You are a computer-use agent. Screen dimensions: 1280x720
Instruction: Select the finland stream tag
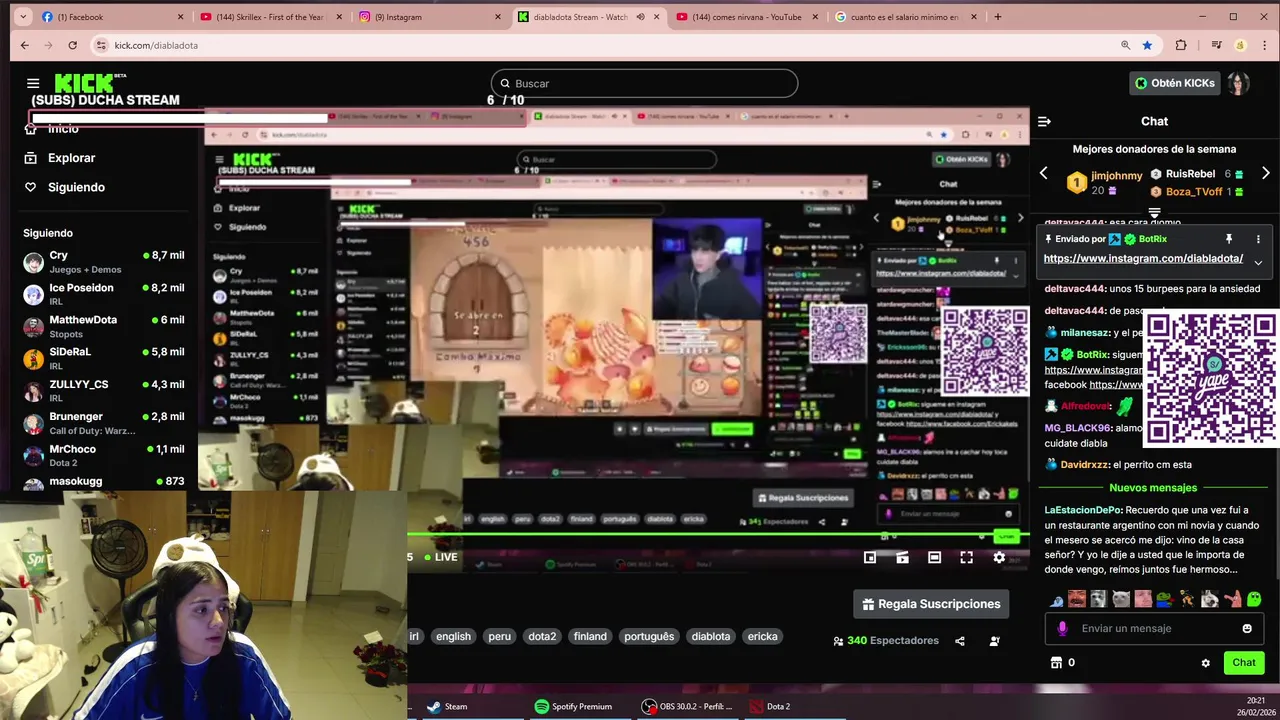(590, 636)
